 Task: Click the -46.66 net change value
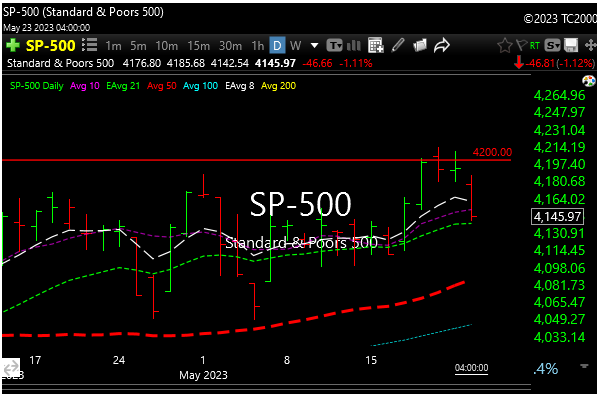pos(317,63)
